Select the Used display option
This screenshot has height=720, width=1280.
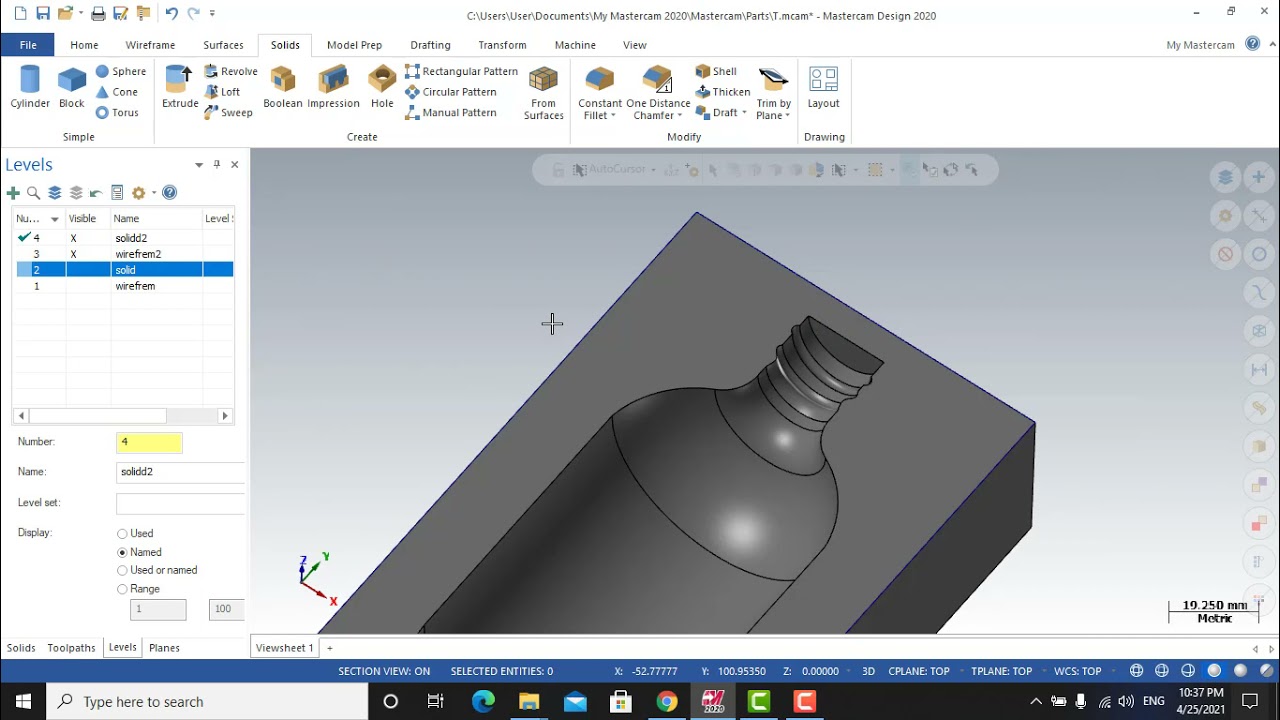122,534
